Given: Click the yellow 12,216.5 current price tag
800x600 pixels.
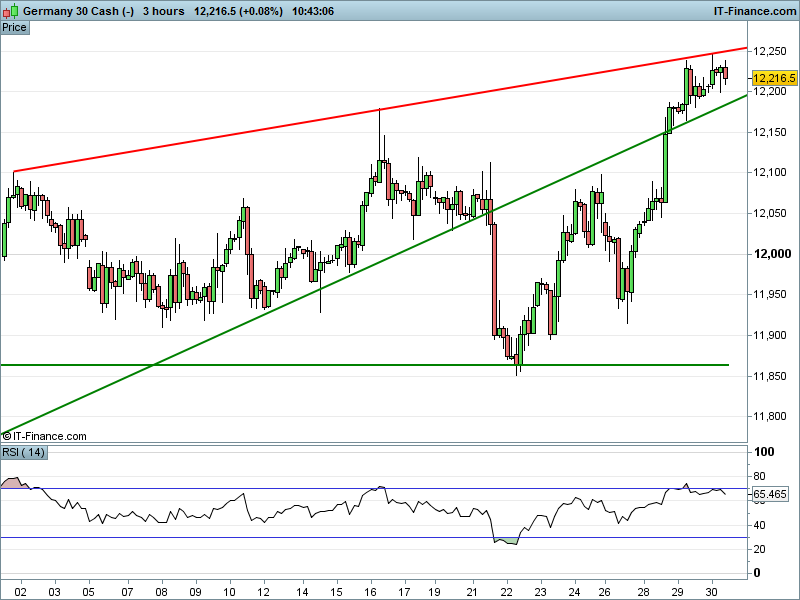Looking at the screenshot, I should coord(774,78).
